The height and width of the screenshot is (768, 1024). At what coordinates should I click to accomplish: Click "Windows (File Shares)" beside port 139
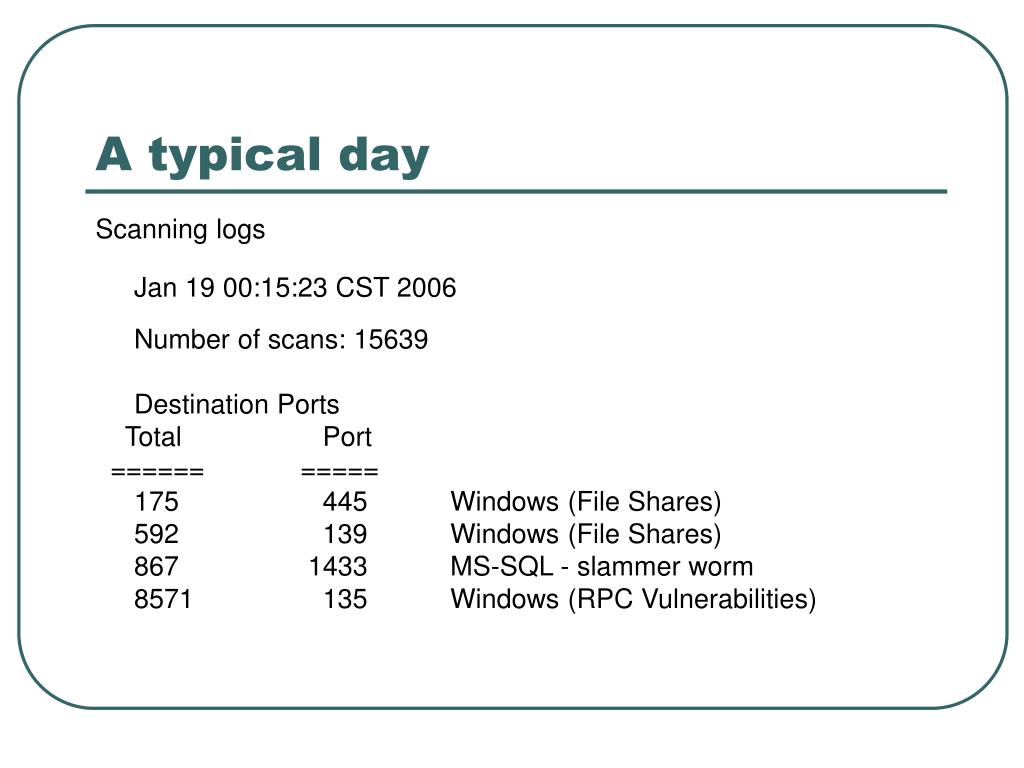click(586, 535)
